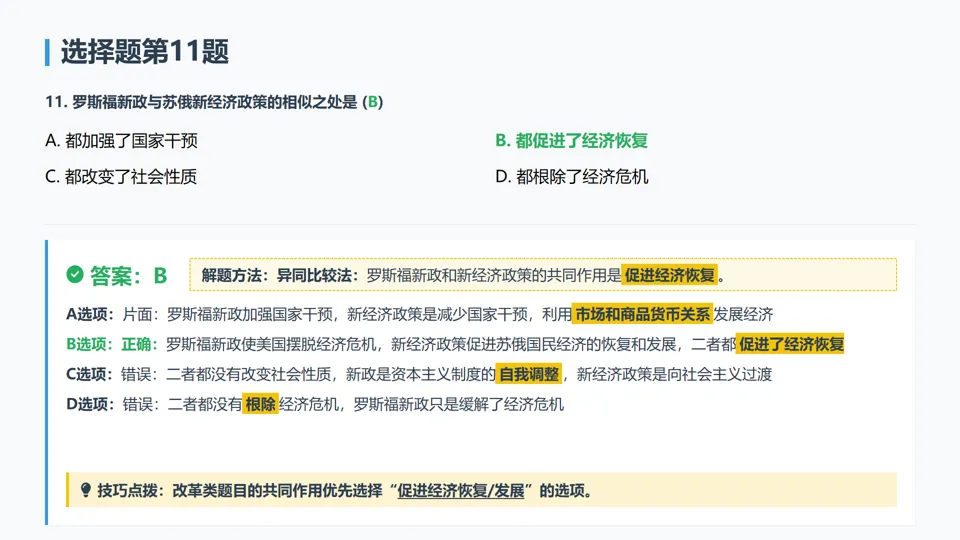Click highlighted 根除 word in D explanation
Viewport: 960px width, 540px height.
[260, 404]
